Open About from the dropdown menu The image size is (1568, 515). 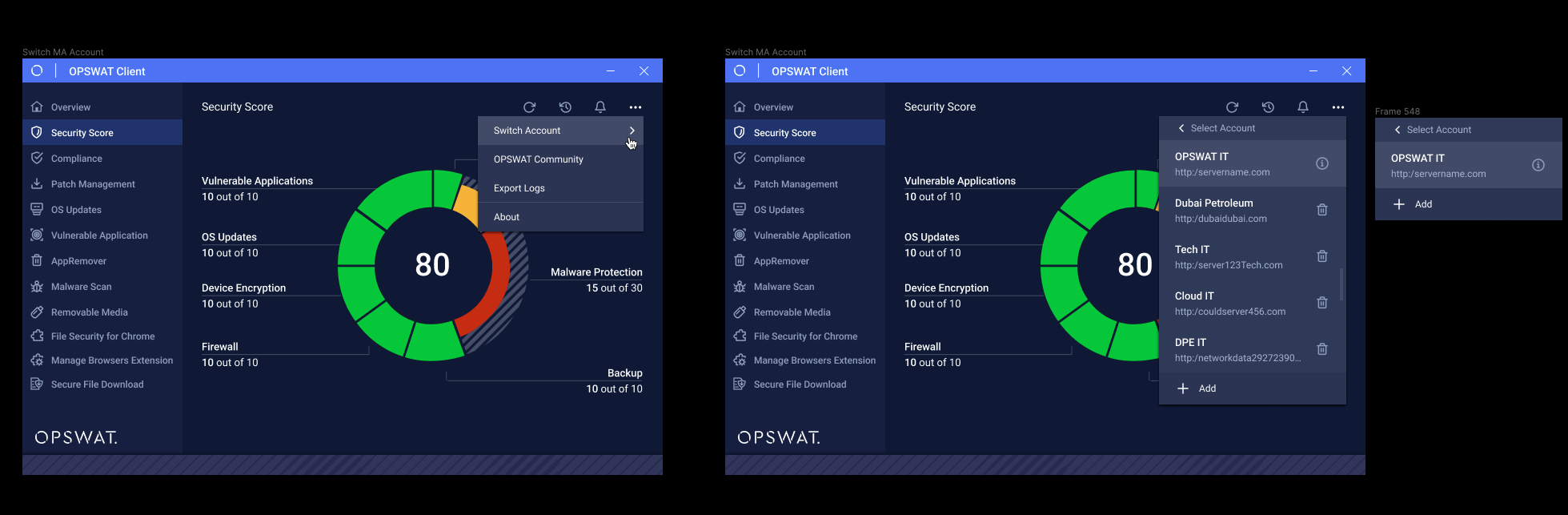pyautogui.click(x=560, y=217)
